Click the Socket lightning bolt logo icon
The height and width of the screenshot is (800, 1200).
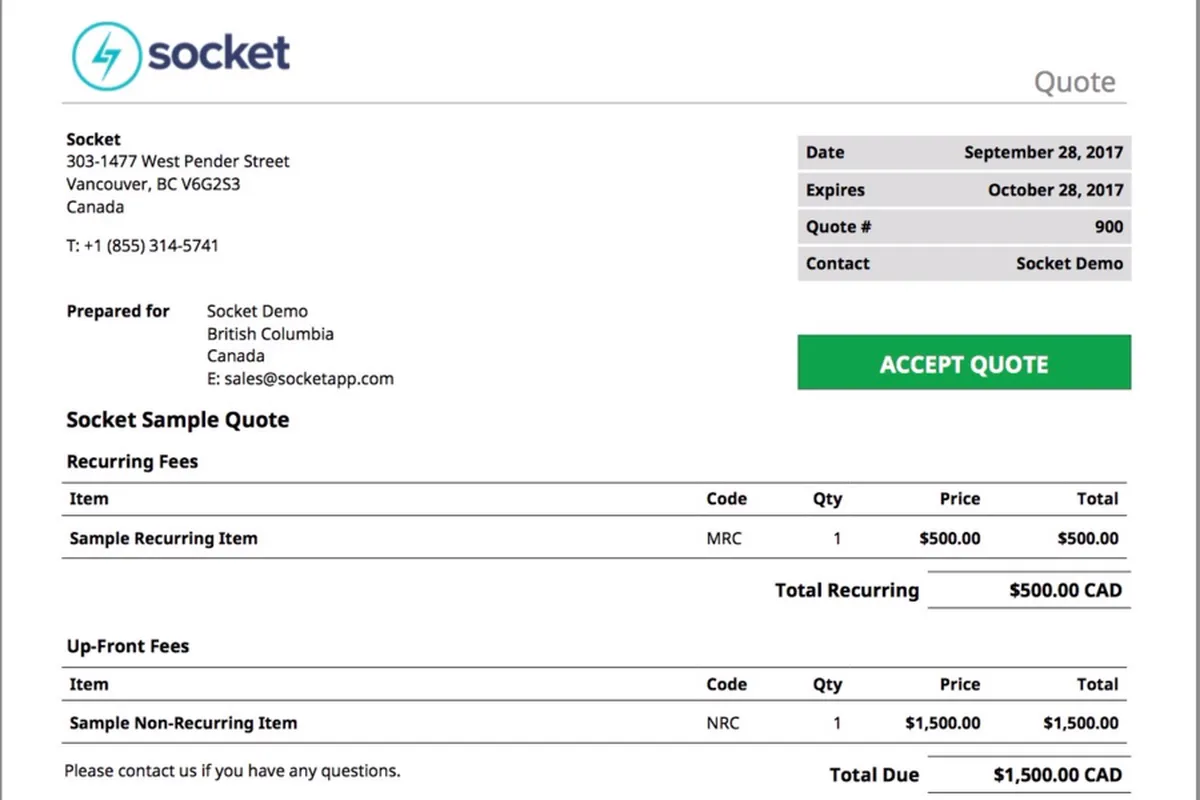105,56
